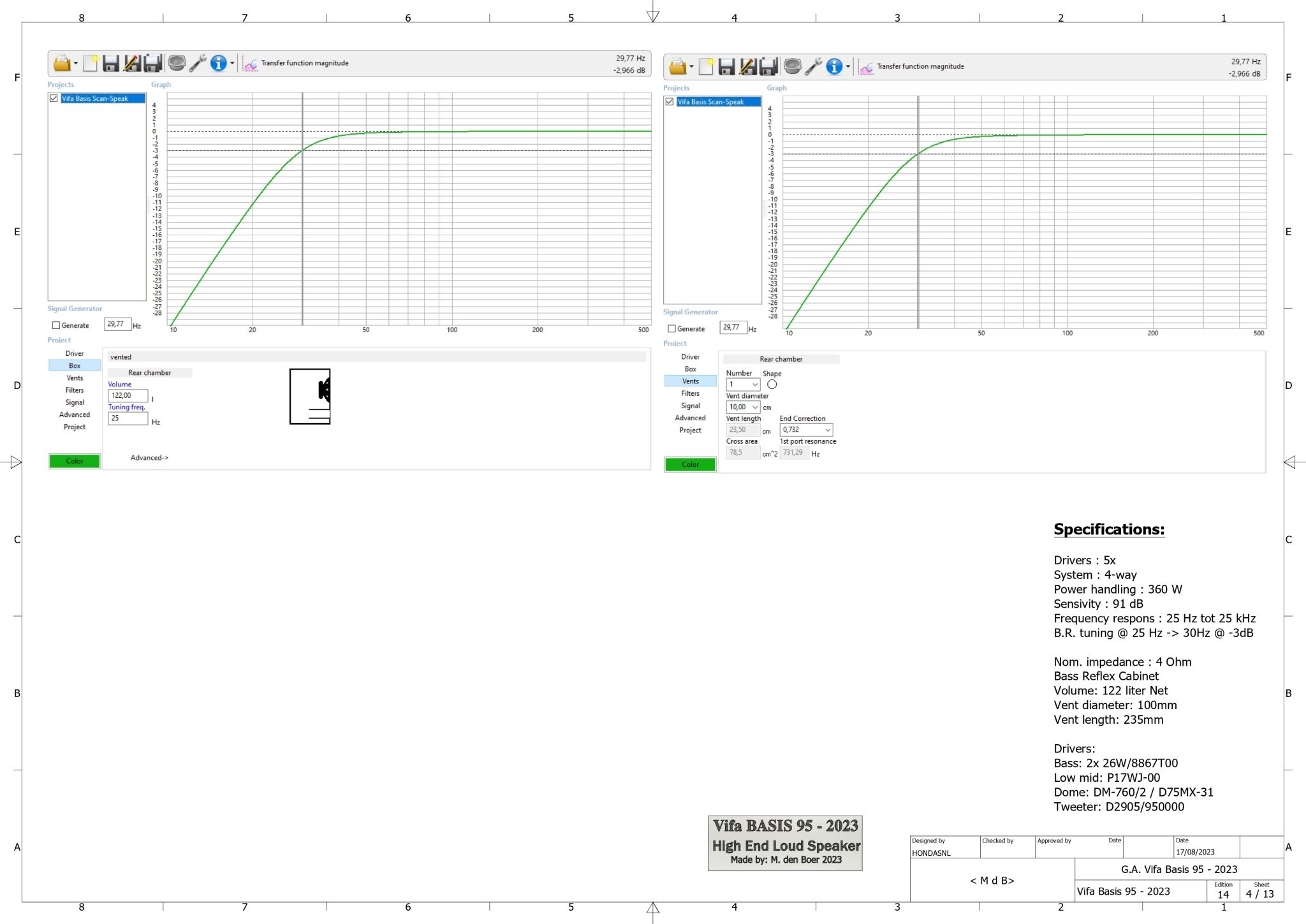Select Driver tab in Box-tab window
The width and height of the screenshot is (1306, 924).
(75, 353)
